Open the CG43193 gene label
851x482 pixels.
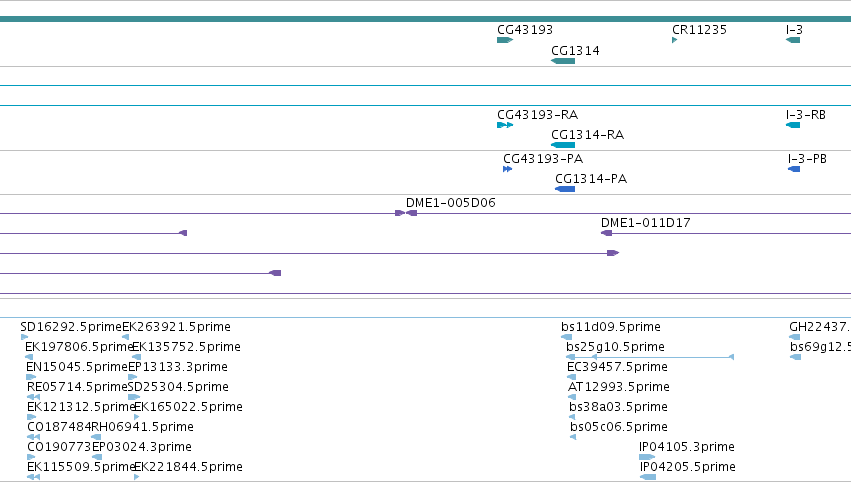point(525,30)
